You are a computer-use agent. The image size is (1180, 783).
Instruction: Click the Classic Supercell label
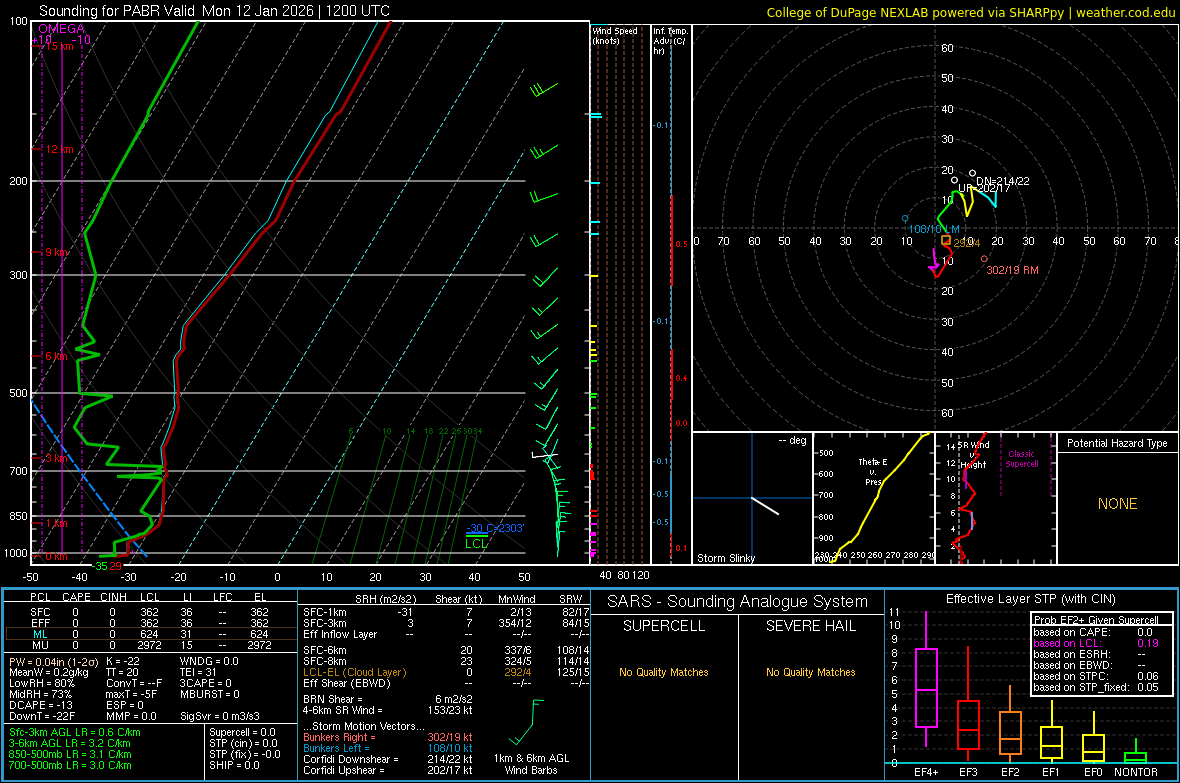coord(1022,459)
